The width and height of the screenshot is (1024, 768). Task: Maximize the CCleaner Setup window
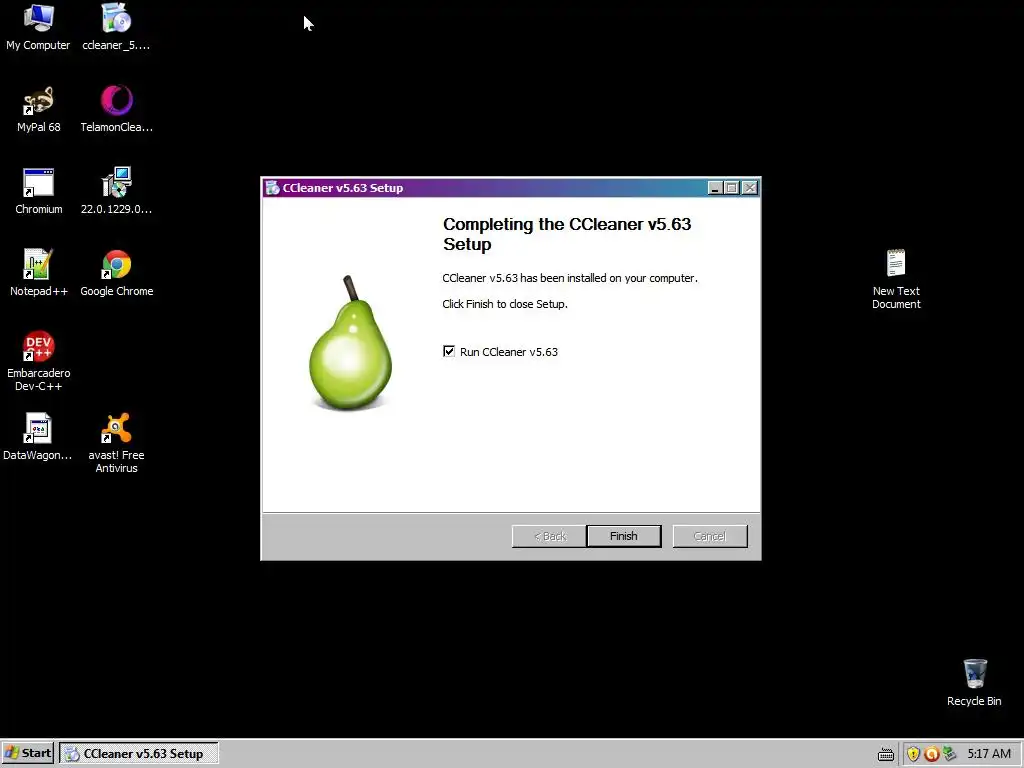click(732, 188)
